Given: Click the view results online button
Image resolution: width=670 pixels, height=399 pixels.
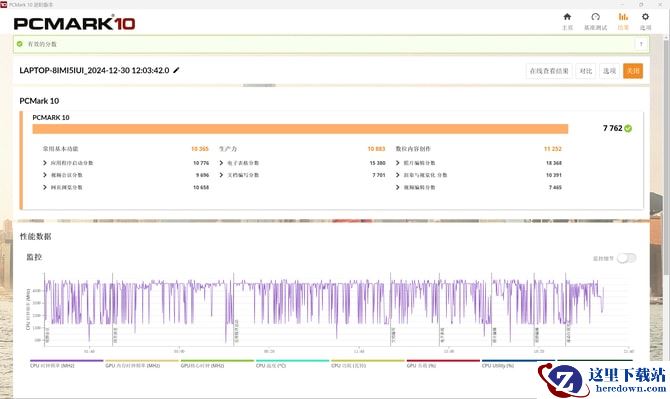Looking at the screenshot, I should click(549, 71).
